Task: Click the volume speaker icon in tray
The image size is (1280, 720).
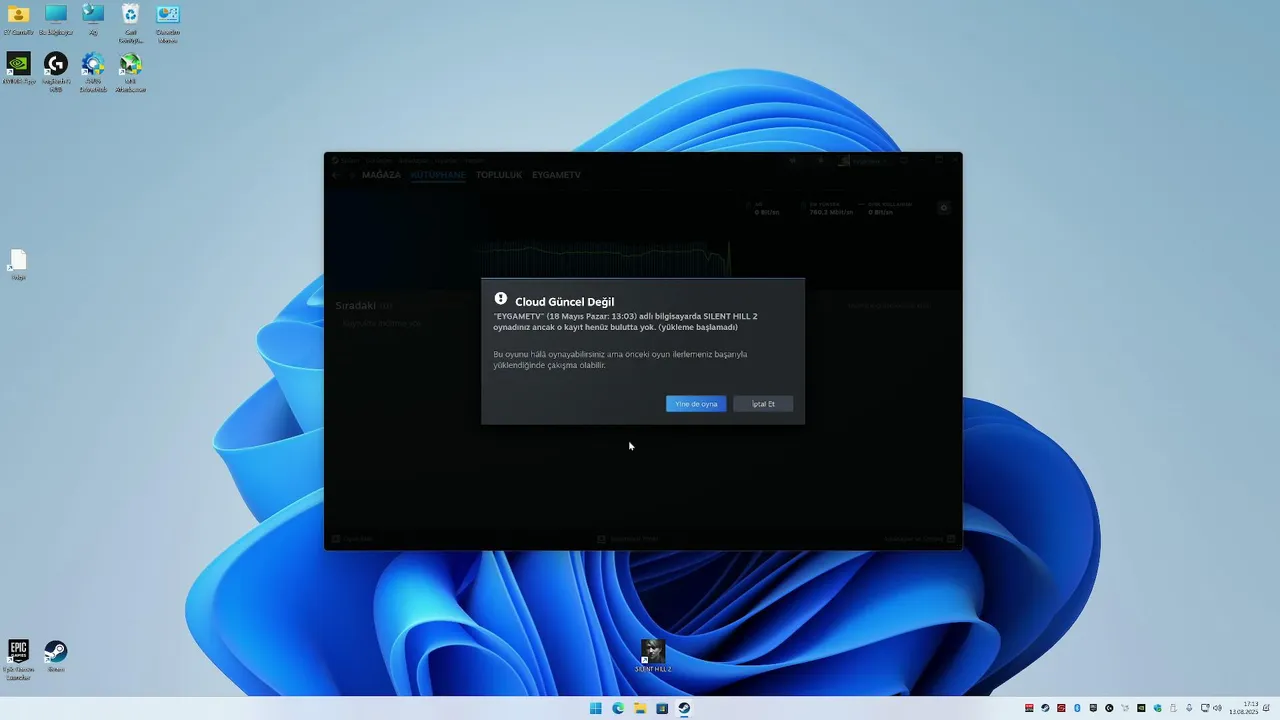Action: coord(1217,708)
